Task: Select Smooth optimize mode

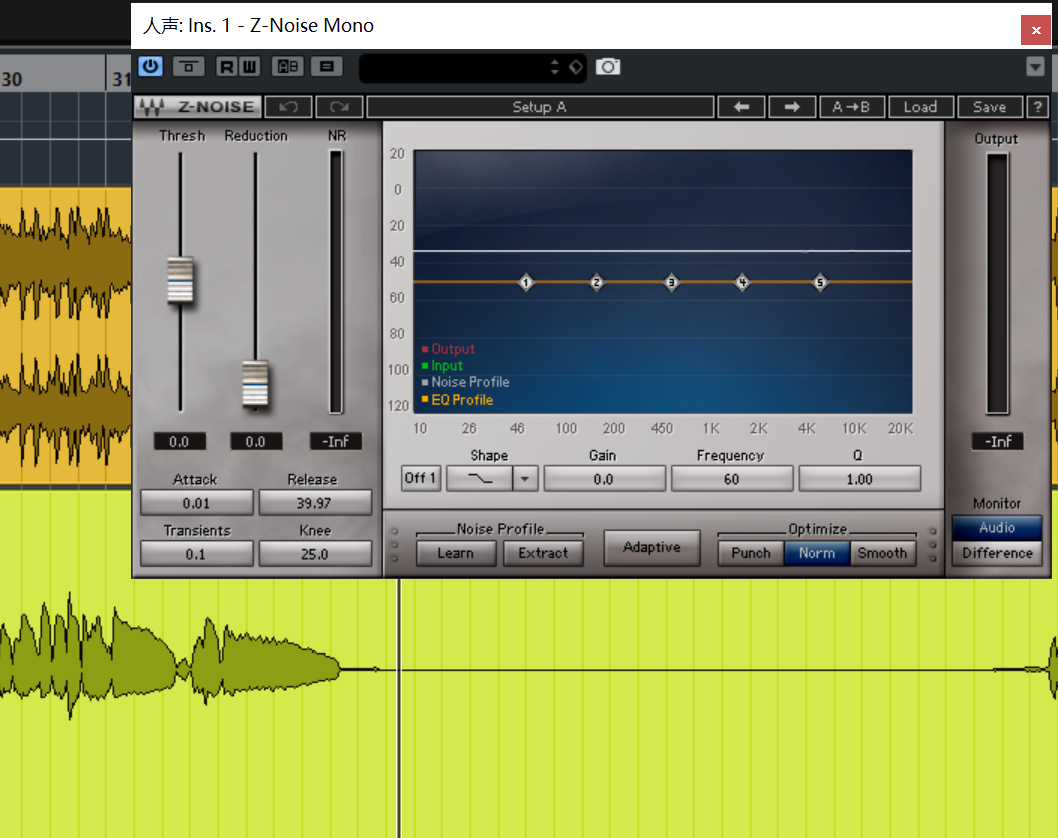Action: click(x=883, y=553)
